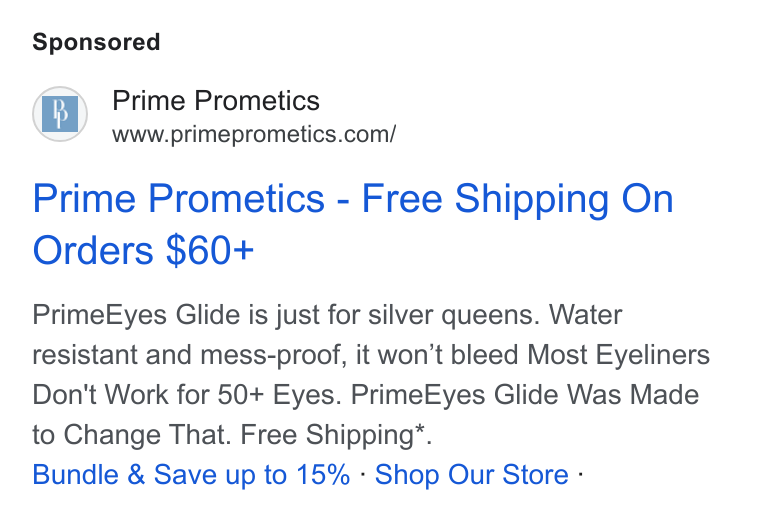
Task: Click the Prime Prometics logo icon
Action: (x=60, y=114)
